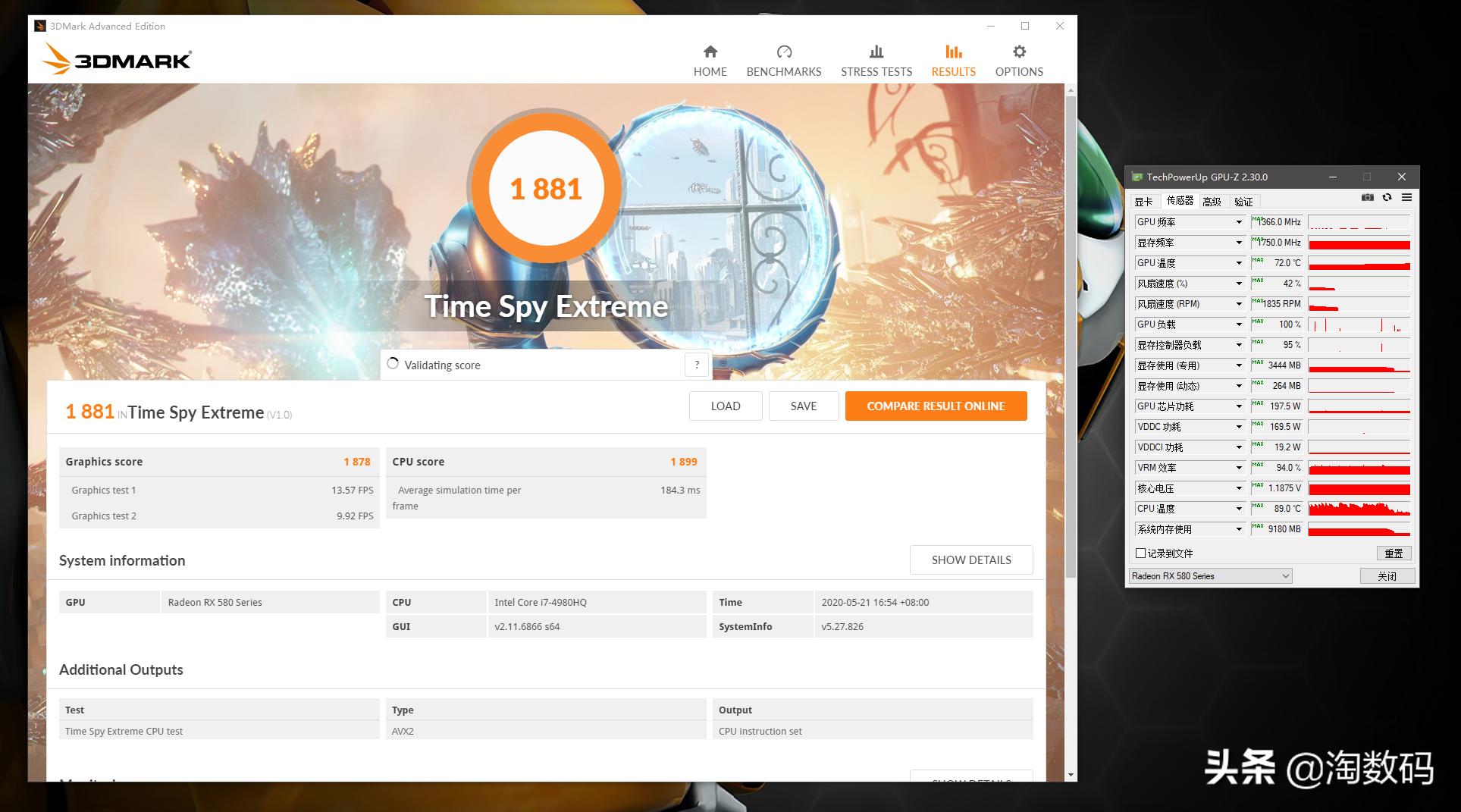
Task: Open the 3DMark Home page icon
Action: [x=710, y=52]
